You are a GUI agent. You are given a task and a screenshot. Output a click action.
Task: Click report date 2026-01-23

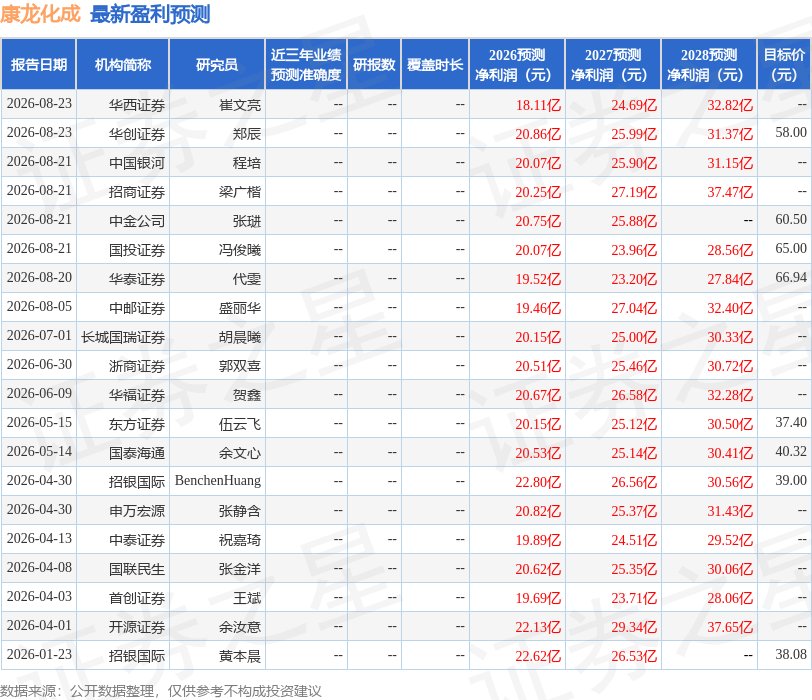click(39, 654)
